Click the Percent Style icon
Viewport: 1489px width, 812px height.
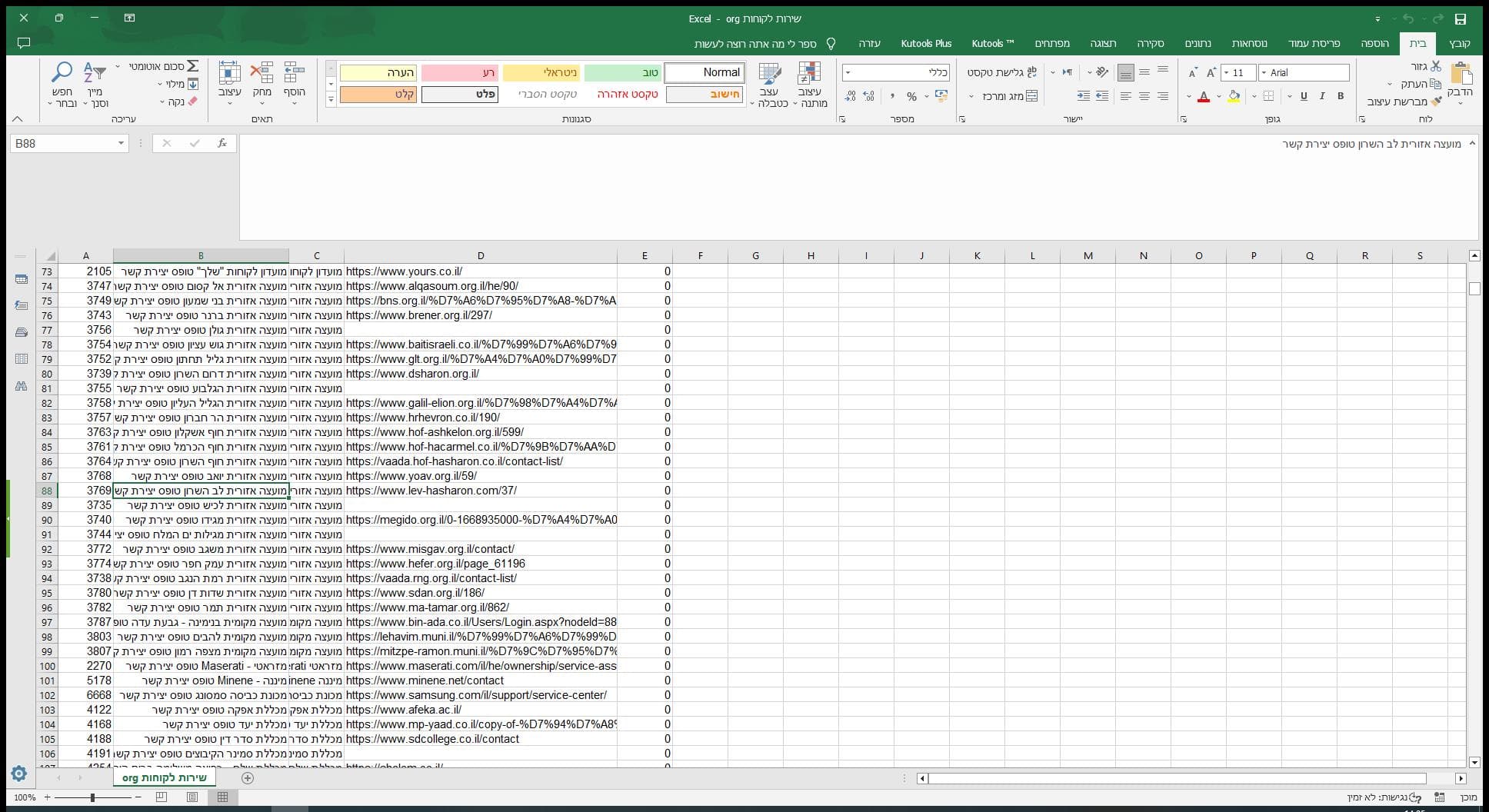(x=911, y=96)
